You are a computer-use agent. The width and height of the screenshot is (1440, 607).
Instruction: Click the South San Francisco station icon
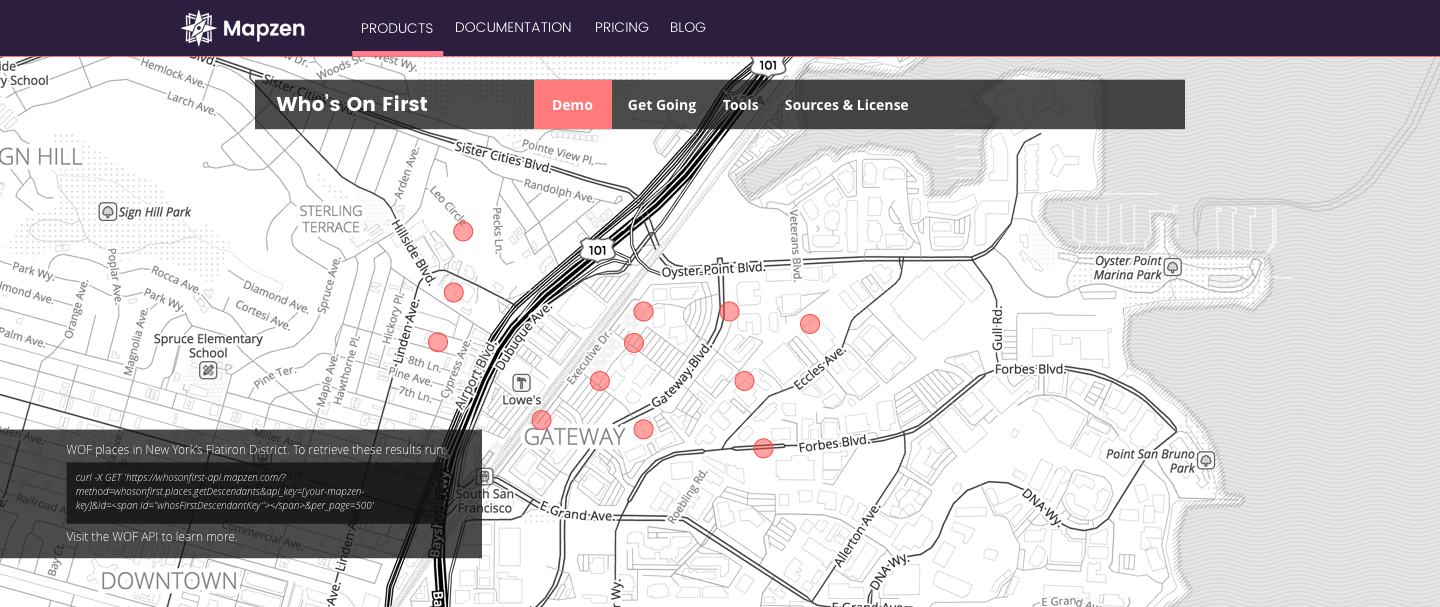coord(485,477)
